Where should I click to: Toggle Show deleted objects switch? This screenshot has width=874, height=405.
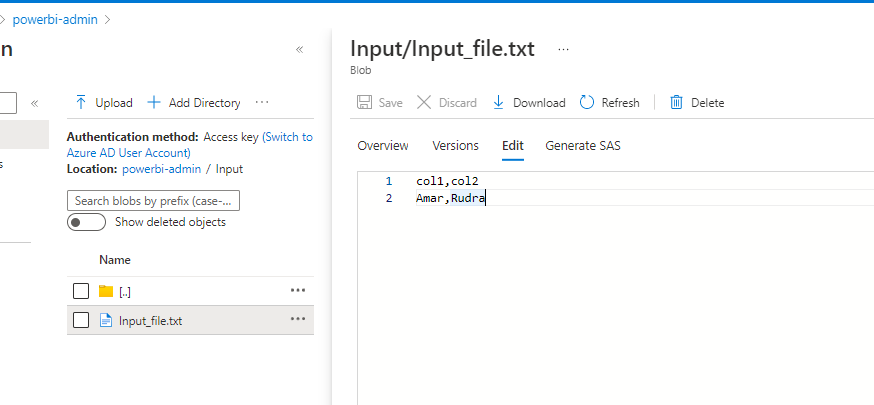[87, 222]
